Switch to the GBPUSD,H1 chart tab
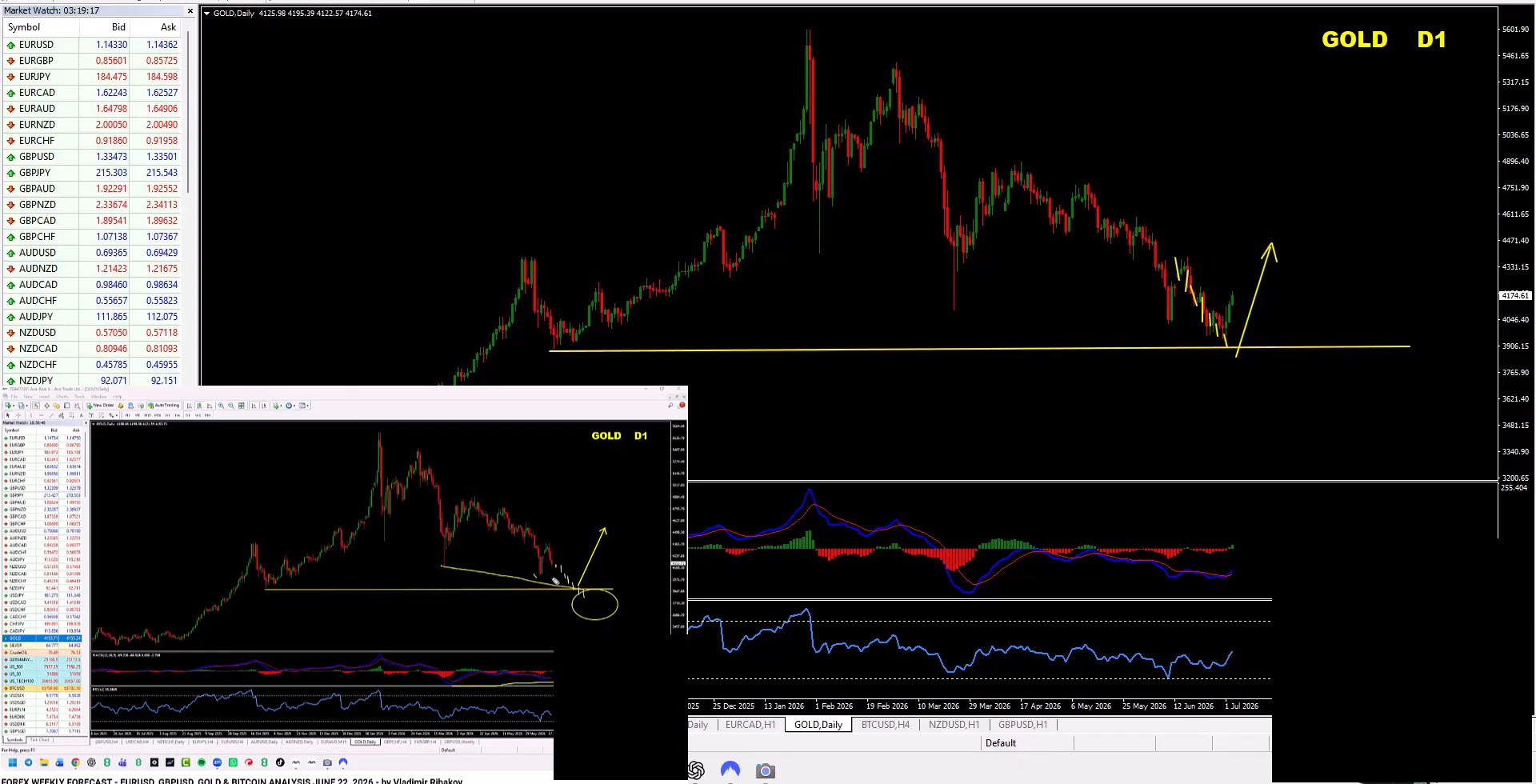The image size is (1536, 784). [1022, 725]
